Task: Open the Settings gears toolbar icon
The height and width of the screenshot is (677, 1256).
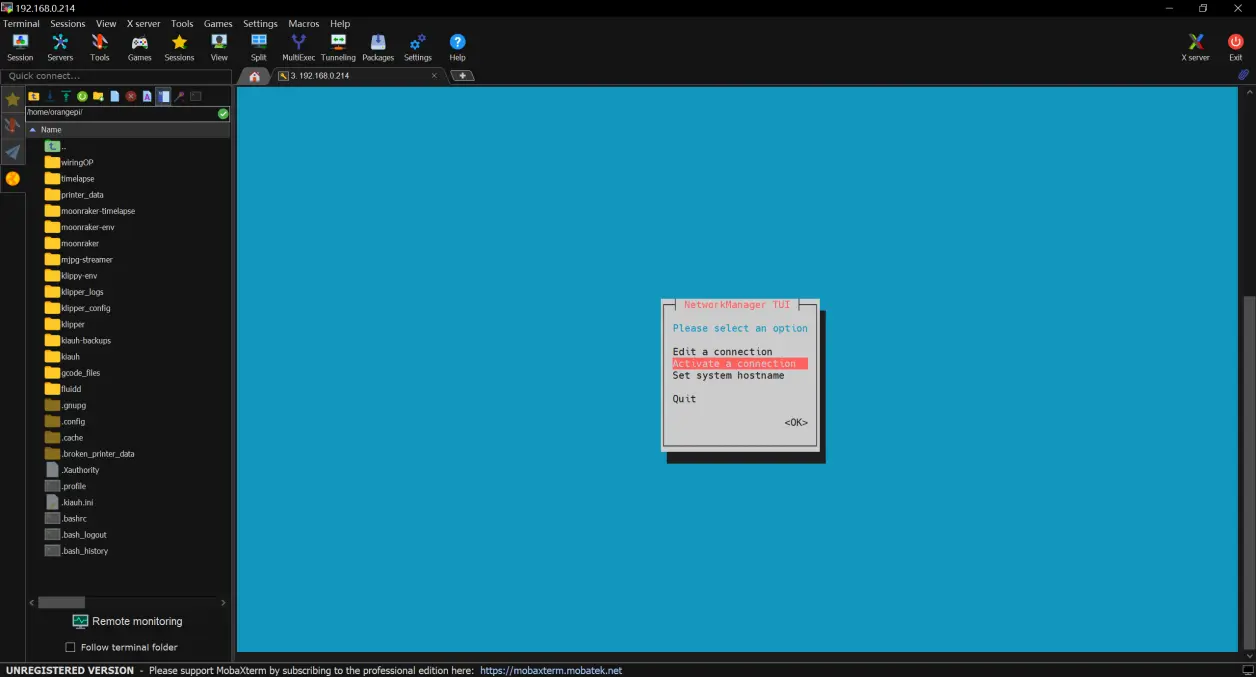Action: click(418, 47)
